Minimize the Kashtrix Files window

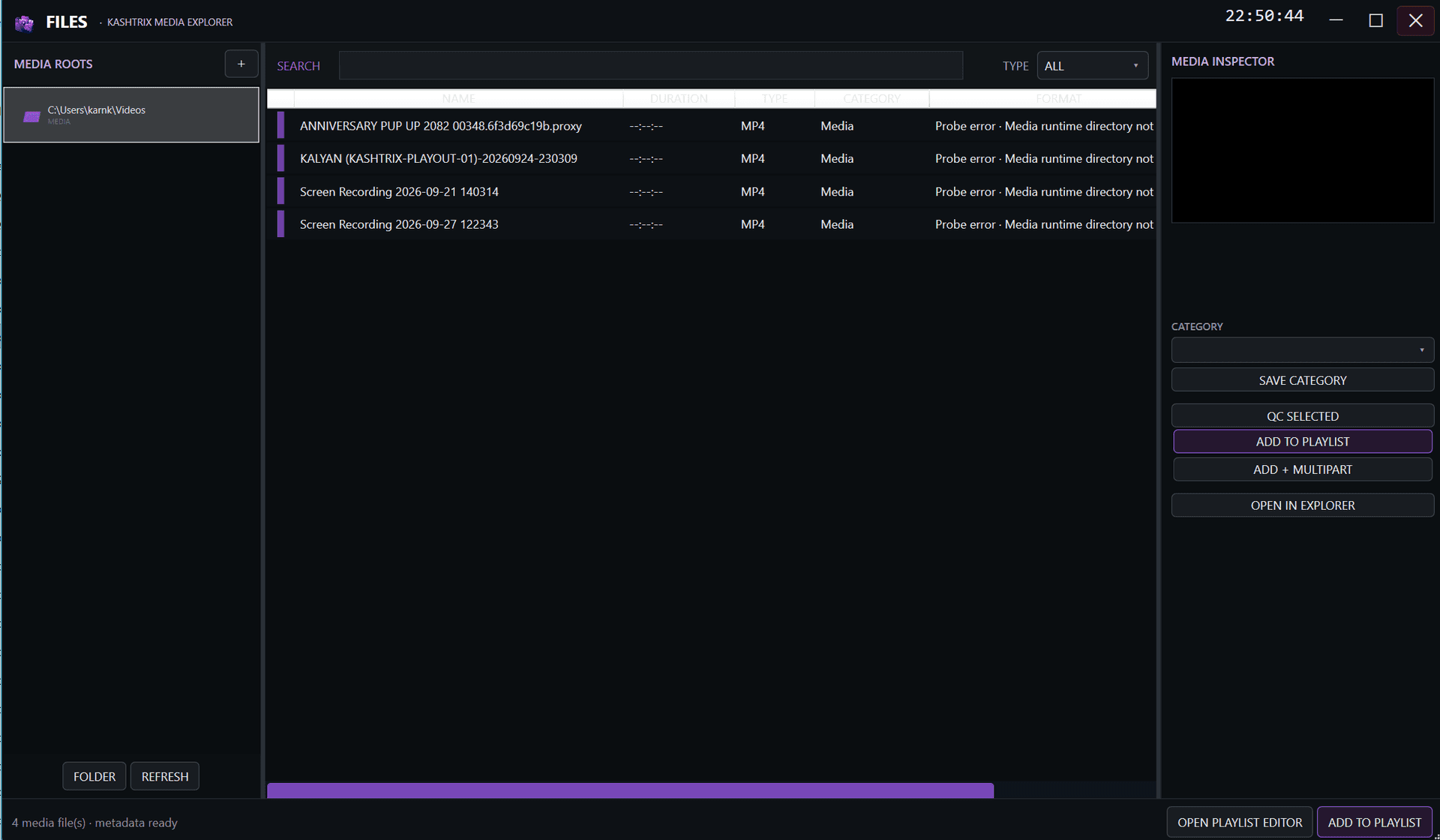click(1336, 20)
